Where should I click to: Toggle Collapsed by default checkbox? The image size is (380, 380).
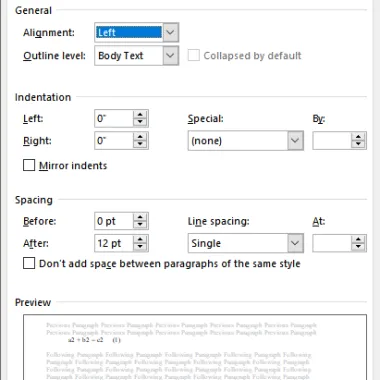click(194, 55)
